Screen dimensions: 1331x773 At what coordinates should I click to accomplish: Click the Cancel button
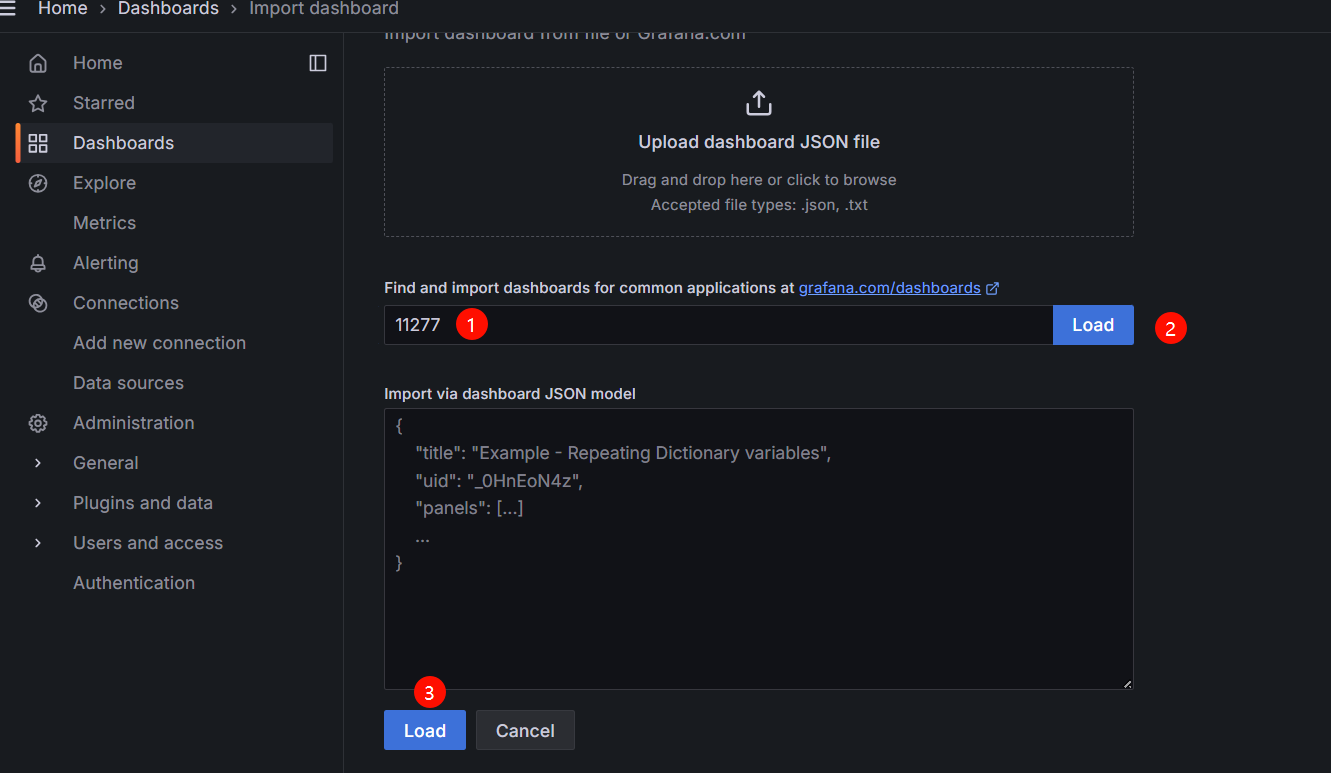point(525,731)
